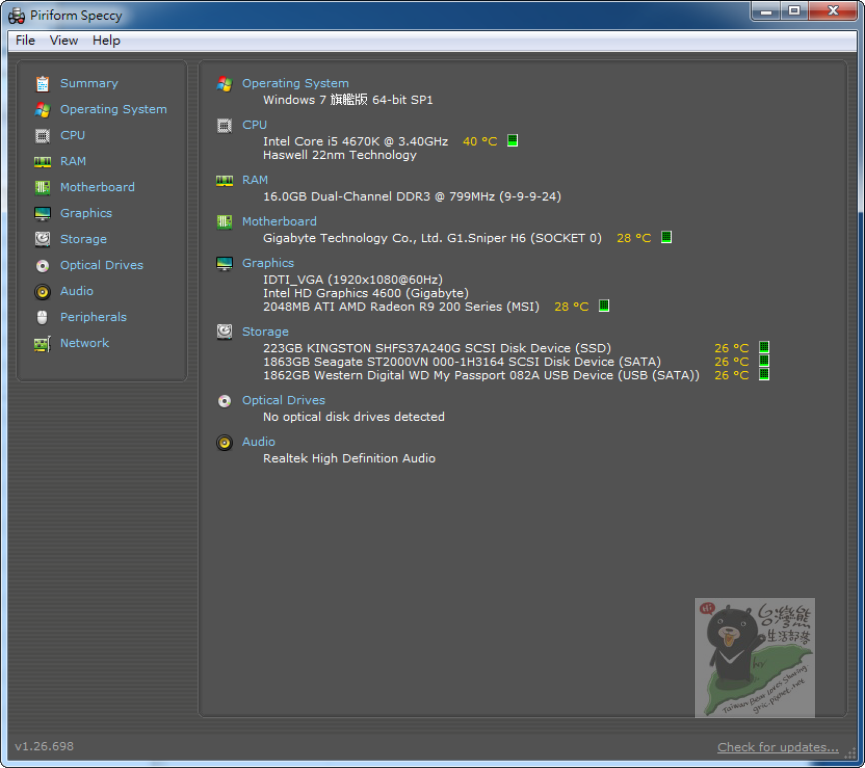
Task: Click RAM stick icon in summary panel
Action: [225, 180]
